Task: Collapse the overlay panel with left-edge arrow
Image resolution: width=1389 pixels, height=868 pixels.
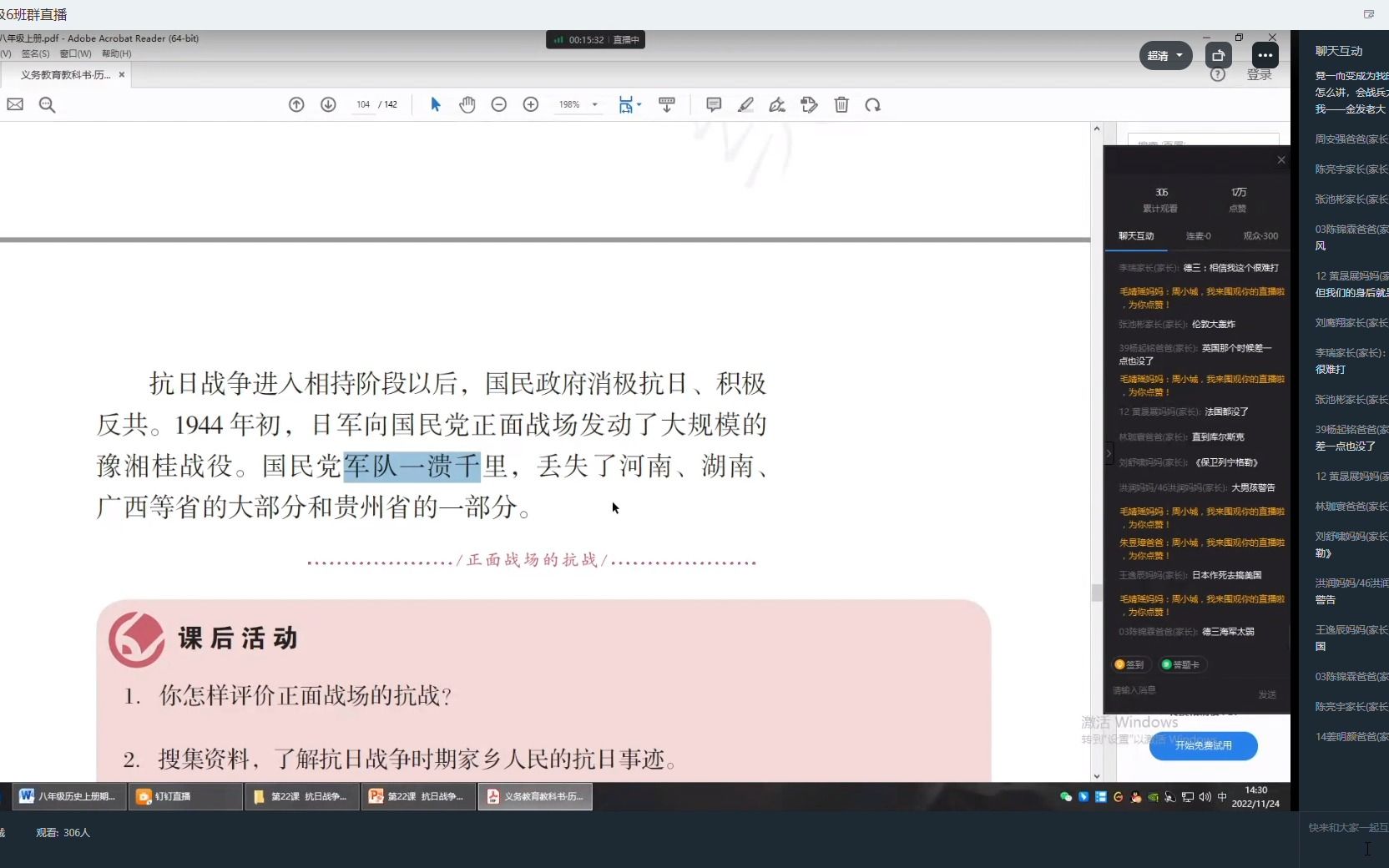Action: (x=1109, y=453)
